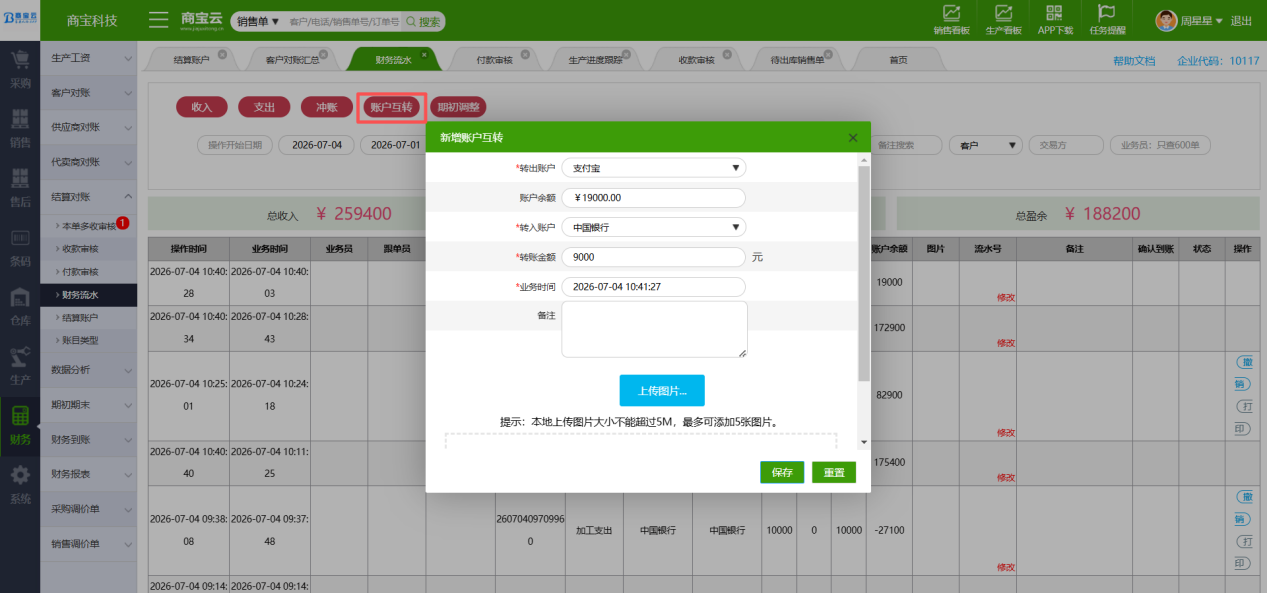1267x593 pixels.
Task: Switch to the 首页 tab
Action: pyautogui.click(x=898, y=60)
